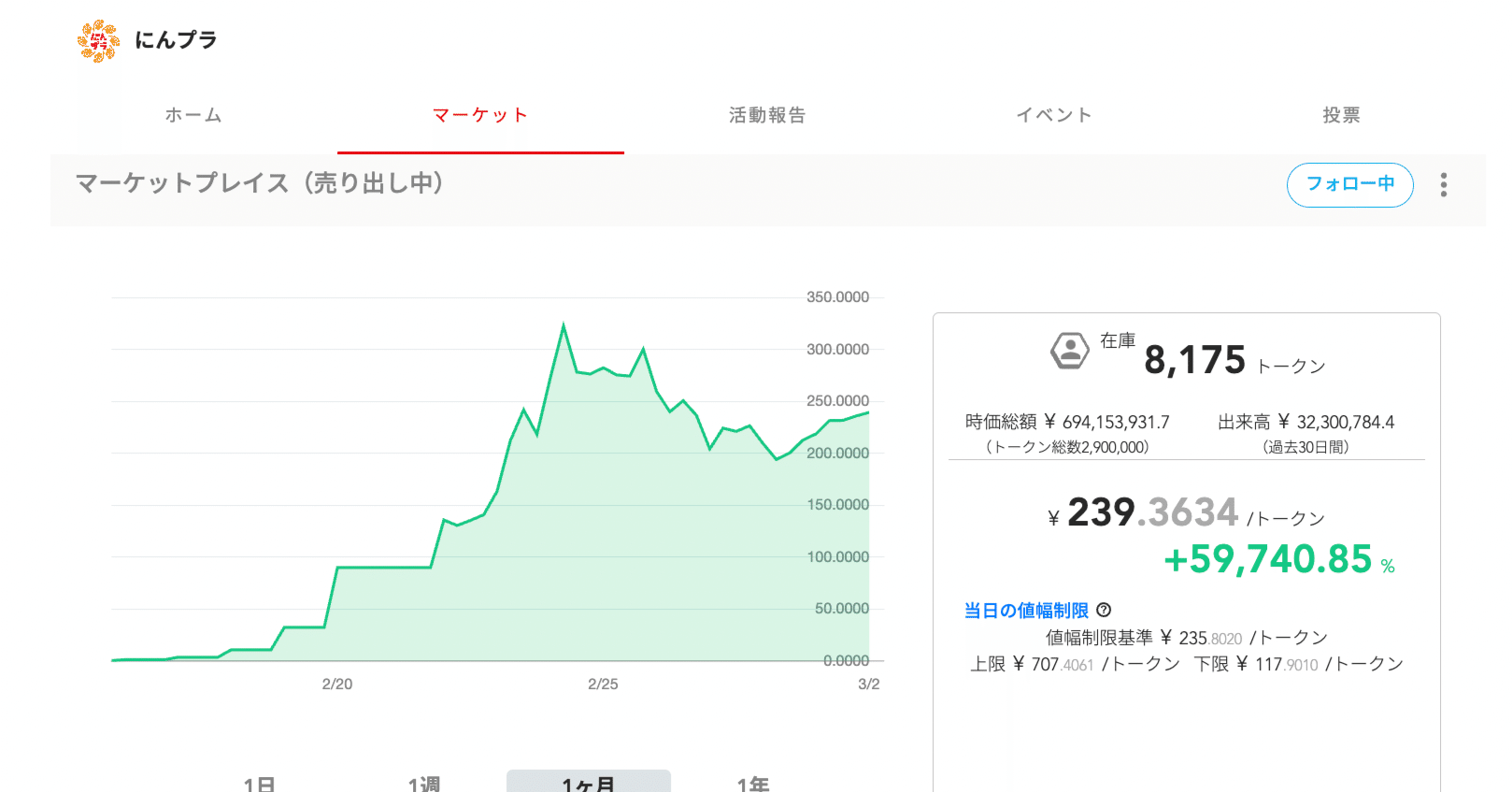
Task: Select the 1年 chart range
Action: (x=753, y=784)
